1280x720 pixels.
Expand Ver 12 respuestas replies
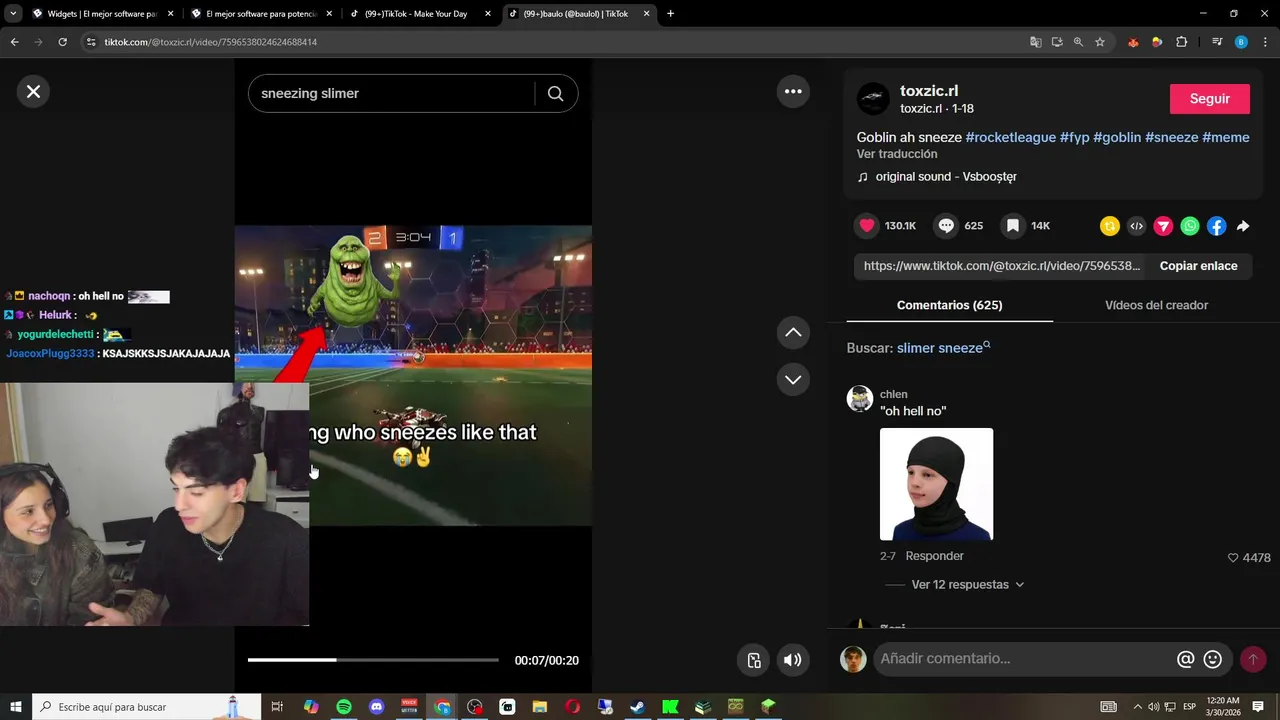(968, 585)
